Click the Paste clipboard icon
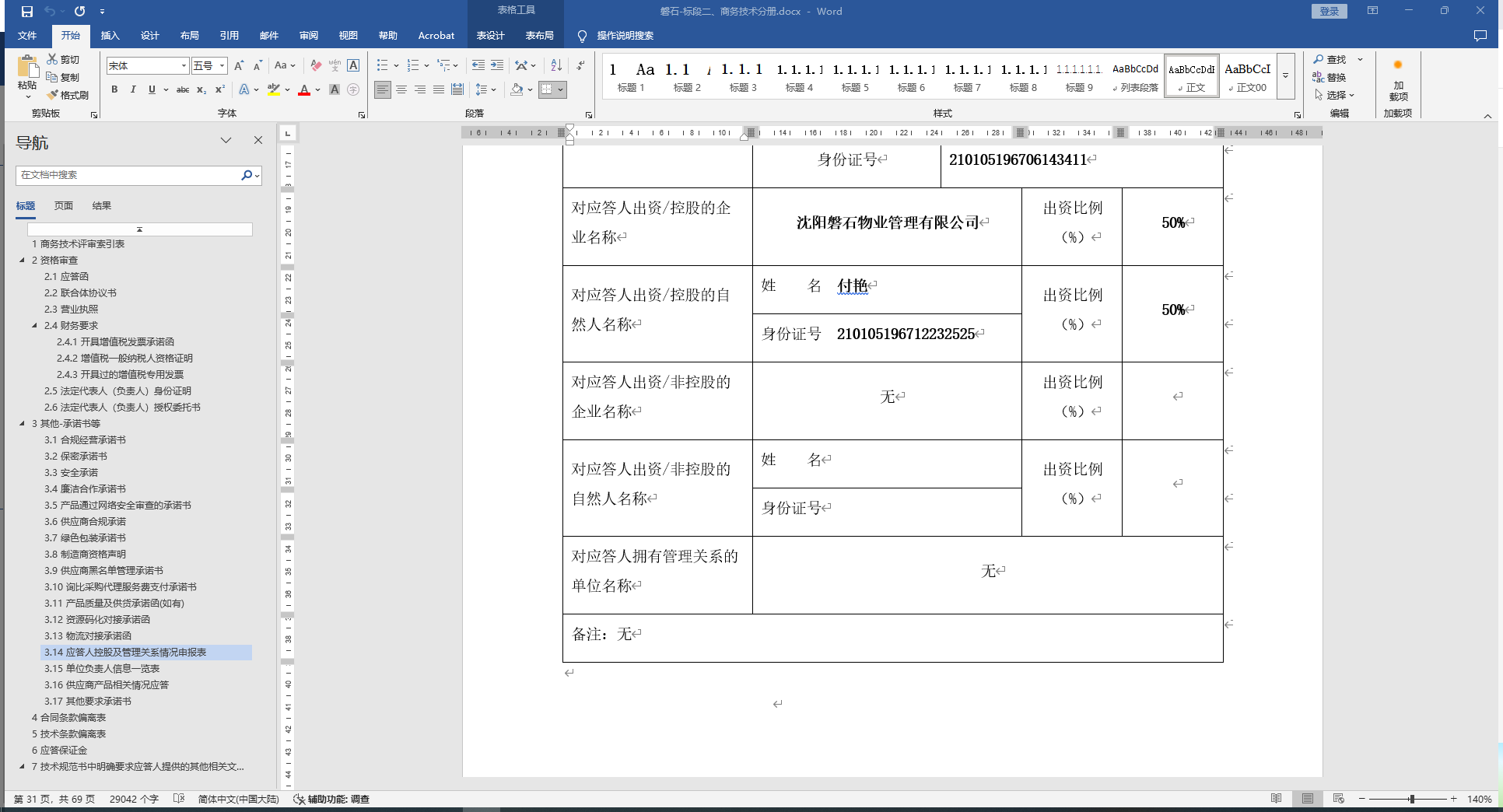 click(27, 68)
